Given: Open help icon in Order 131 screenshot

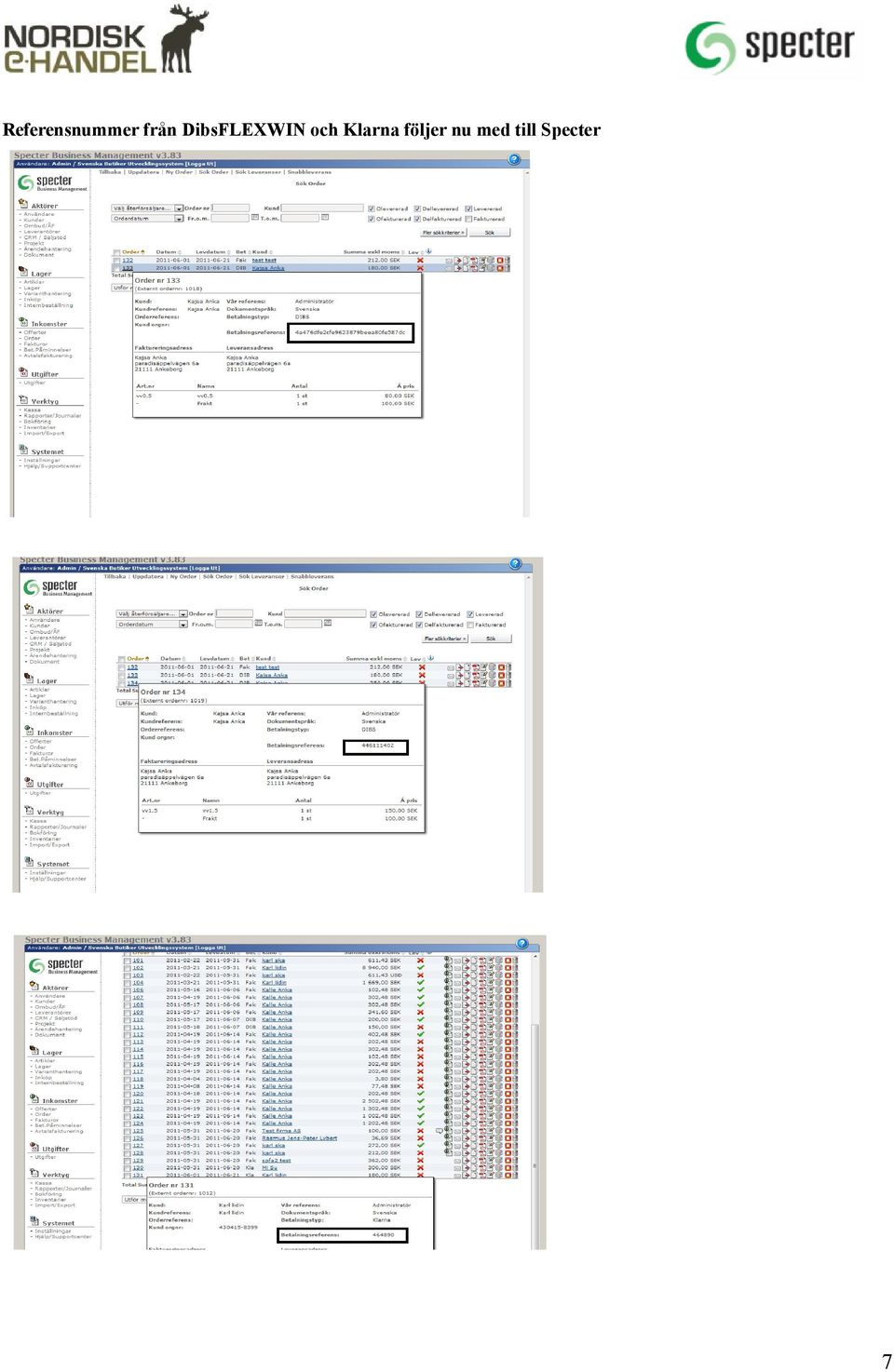Looking at the screenshot, I should [x=522, y=944].
